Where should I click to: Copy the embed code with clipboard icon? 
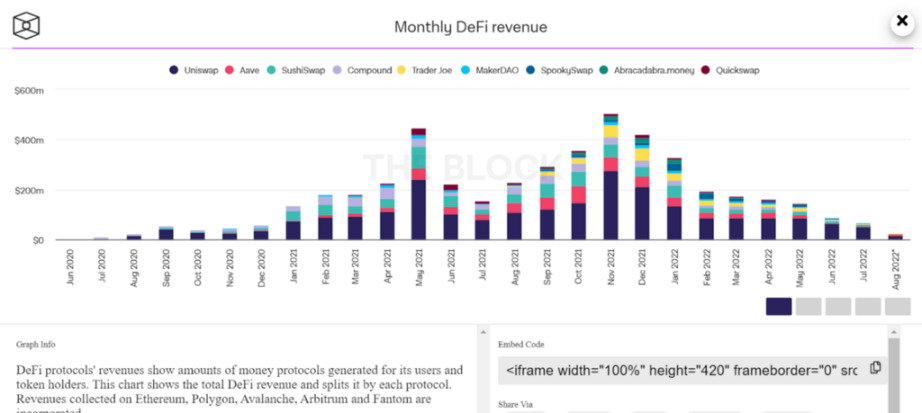point(876,368)
